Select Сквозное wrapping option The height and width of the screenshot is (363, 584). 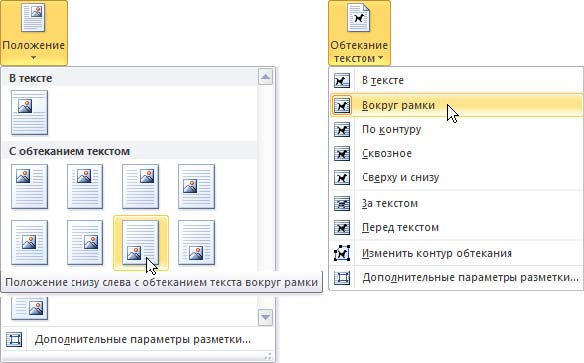click(456, 153)
